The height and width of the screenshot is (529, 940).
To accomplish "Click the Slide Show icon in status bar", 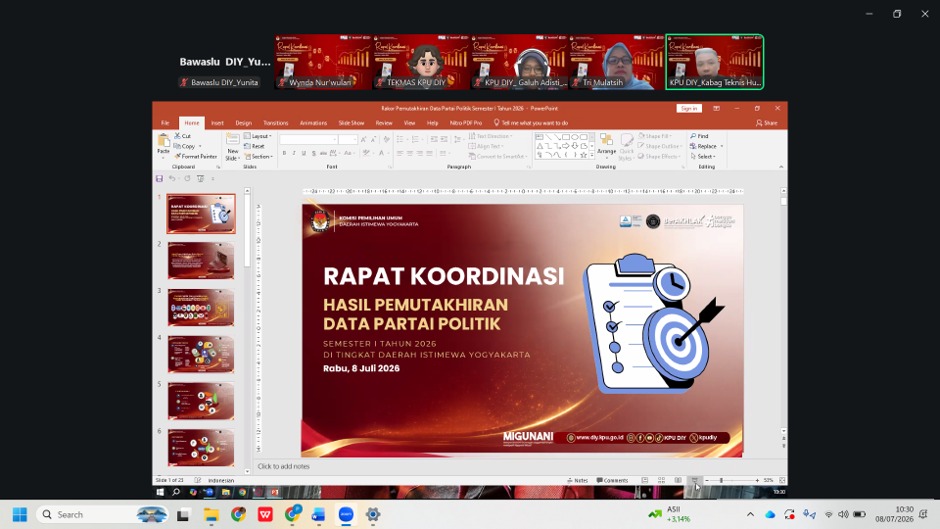I will pyautogui.click(x=695, y=480).
